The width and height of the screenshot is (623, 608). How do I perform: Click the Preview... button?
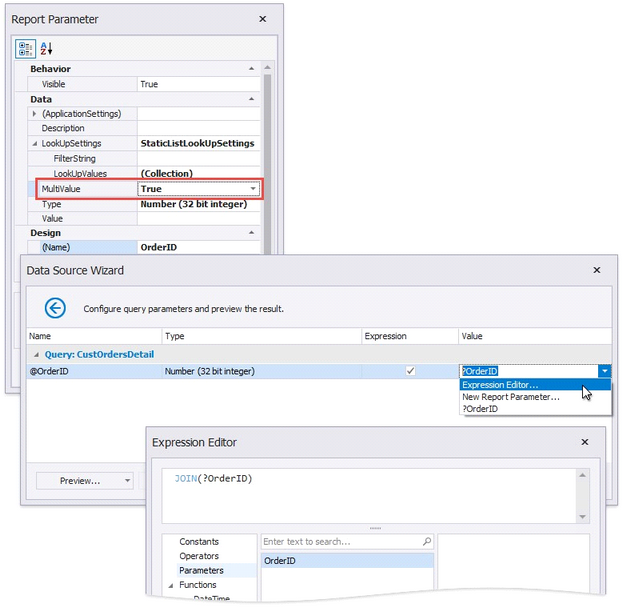click(80, 481)
